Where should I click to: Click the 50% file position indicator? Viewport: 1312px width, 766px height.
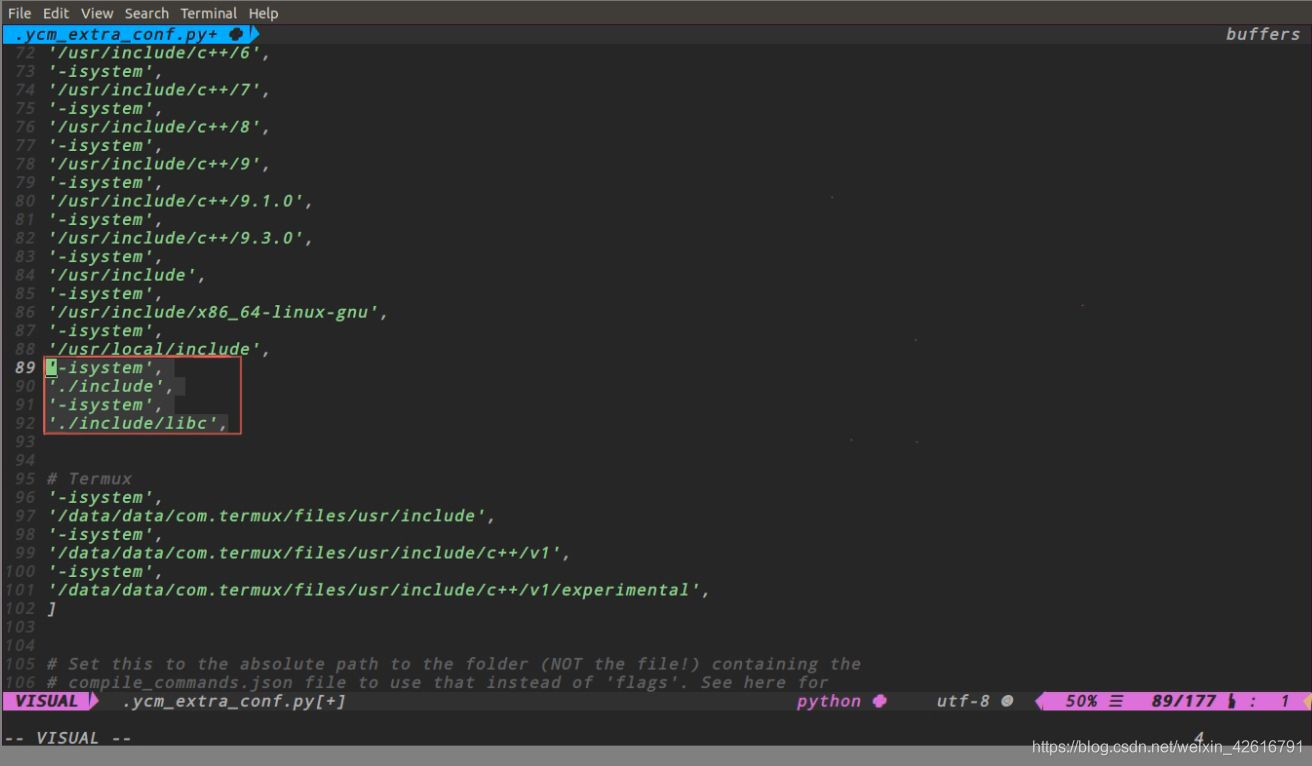coord(1081,701)
